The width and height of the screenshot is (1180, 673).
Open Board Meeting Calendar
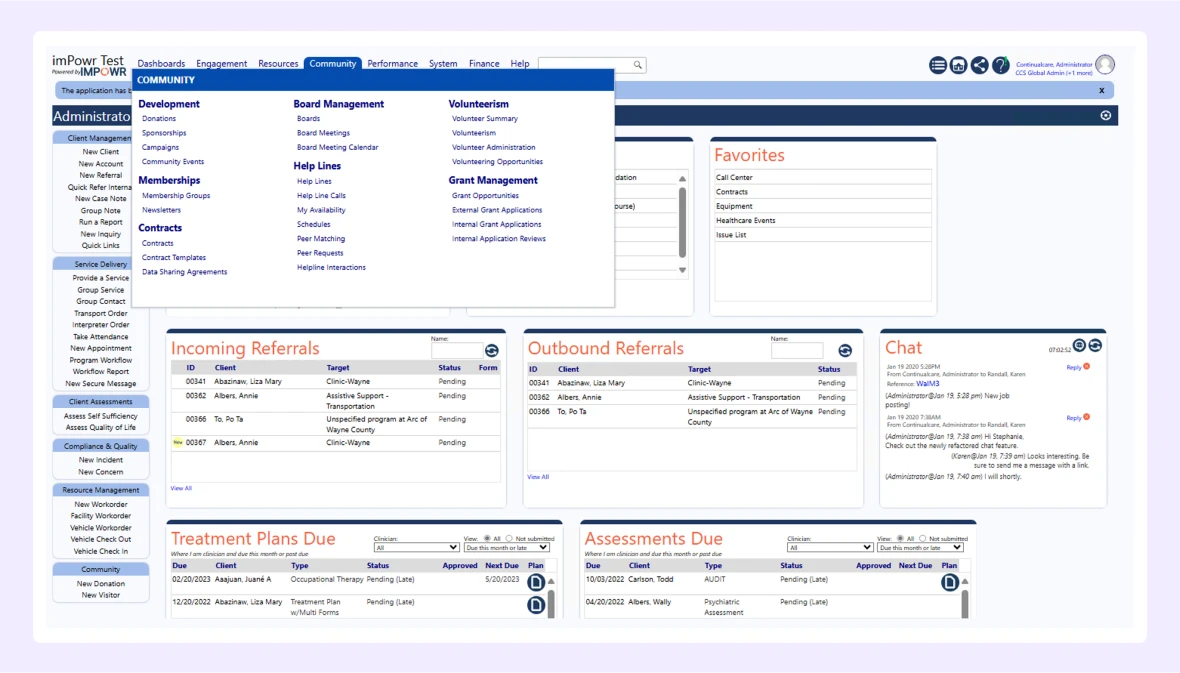pos(337,148)
